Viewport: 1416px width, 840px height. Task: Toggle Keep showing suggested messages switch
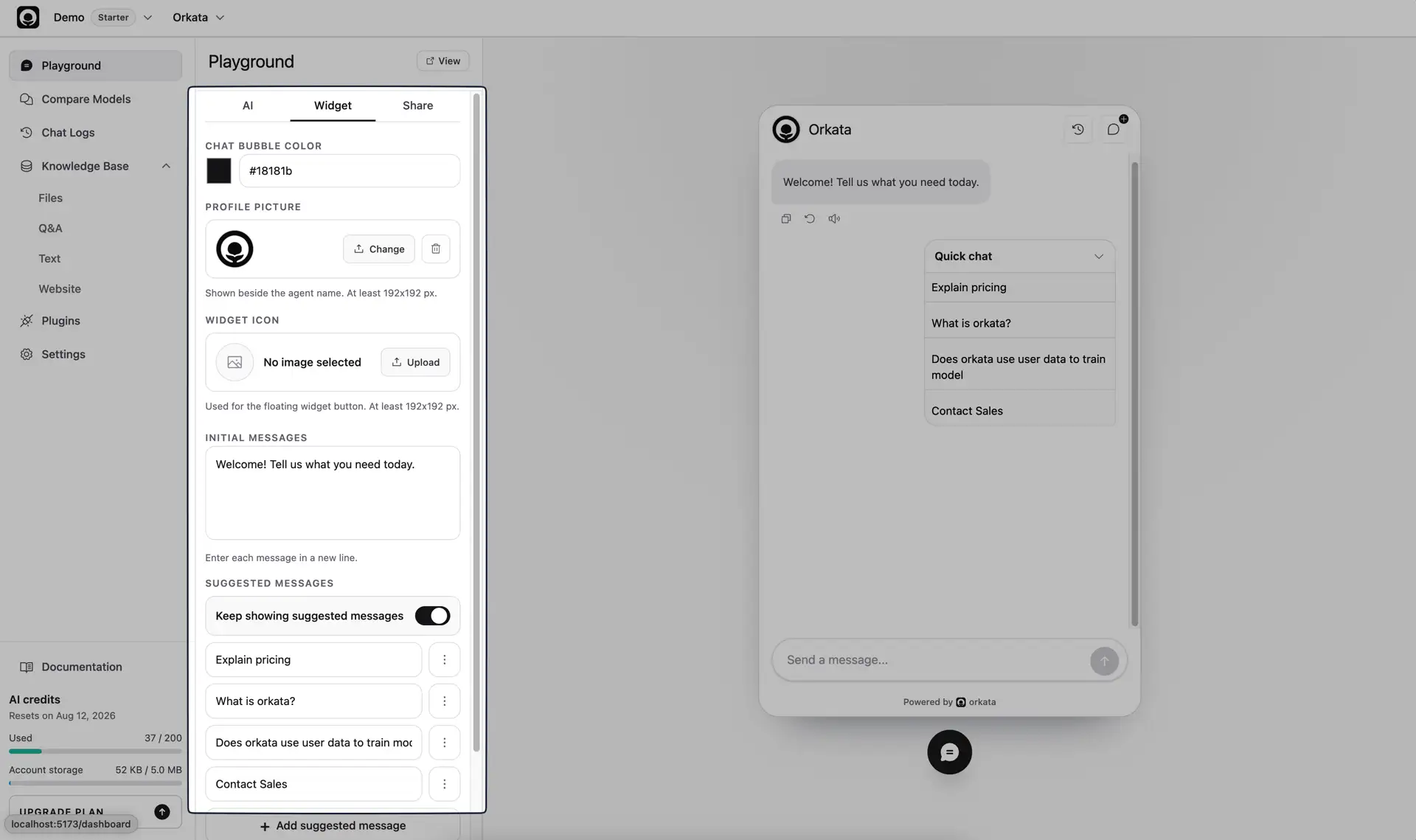pos(432,616)
